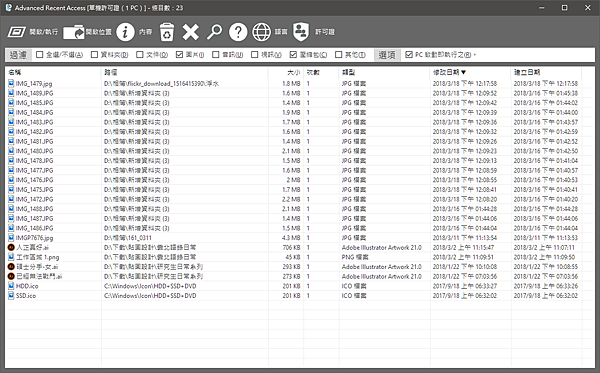The width and height of the screenshot is (600, 373).
Task: Click the Illustrator icon of 碩士分手-女.ai
Action: pos(11,267)
